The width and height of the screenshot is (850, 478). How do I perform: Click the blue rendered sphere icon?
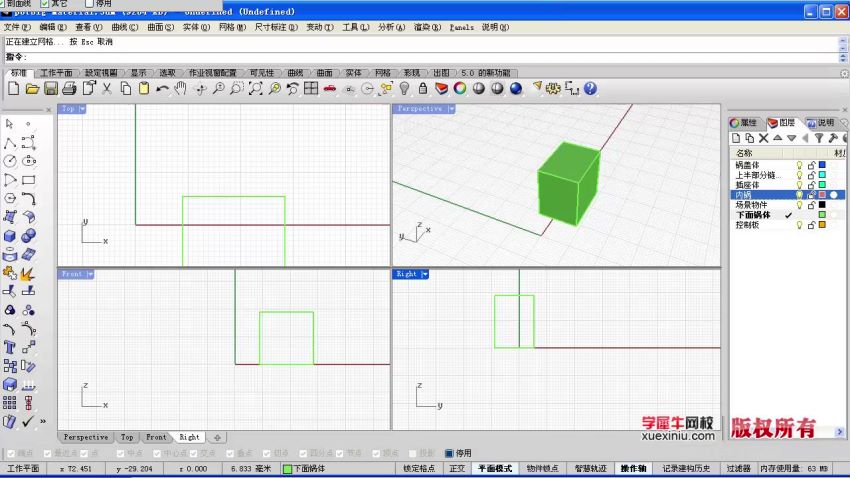516,88
